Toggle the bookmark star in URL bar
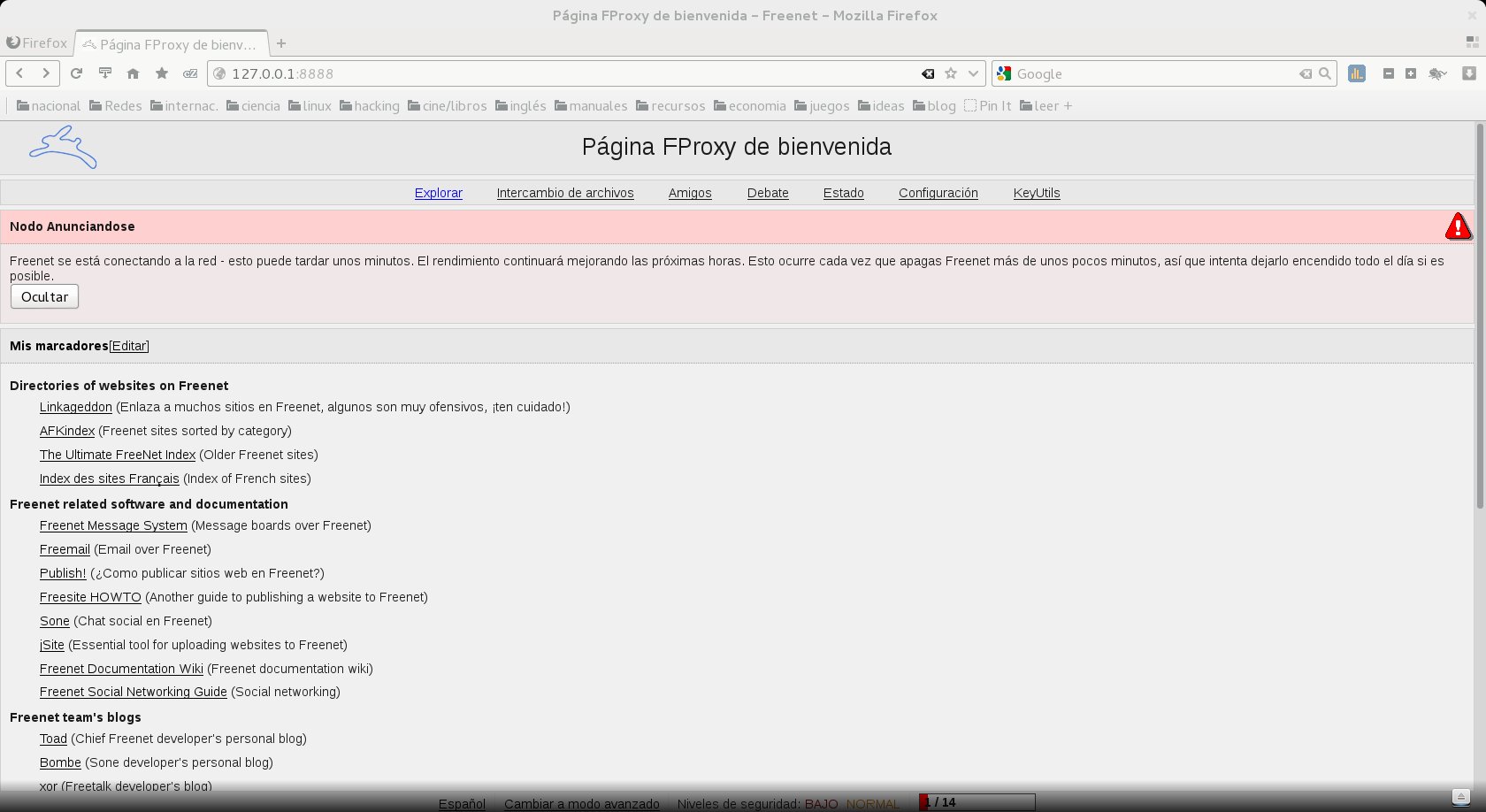This screenshot has width=1486, height=812. click(951, 73)
